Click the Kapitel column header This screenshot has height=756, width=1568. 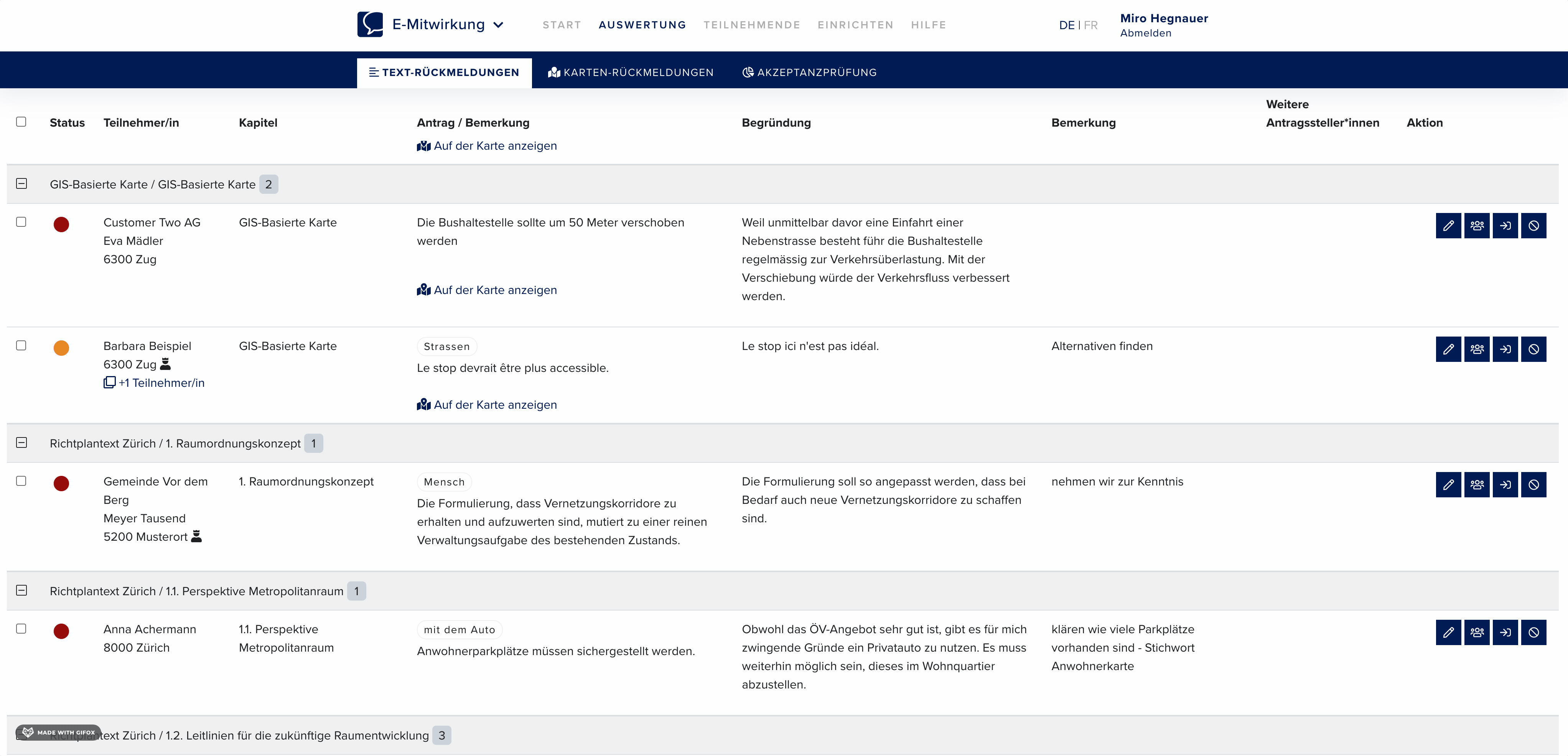258,122
